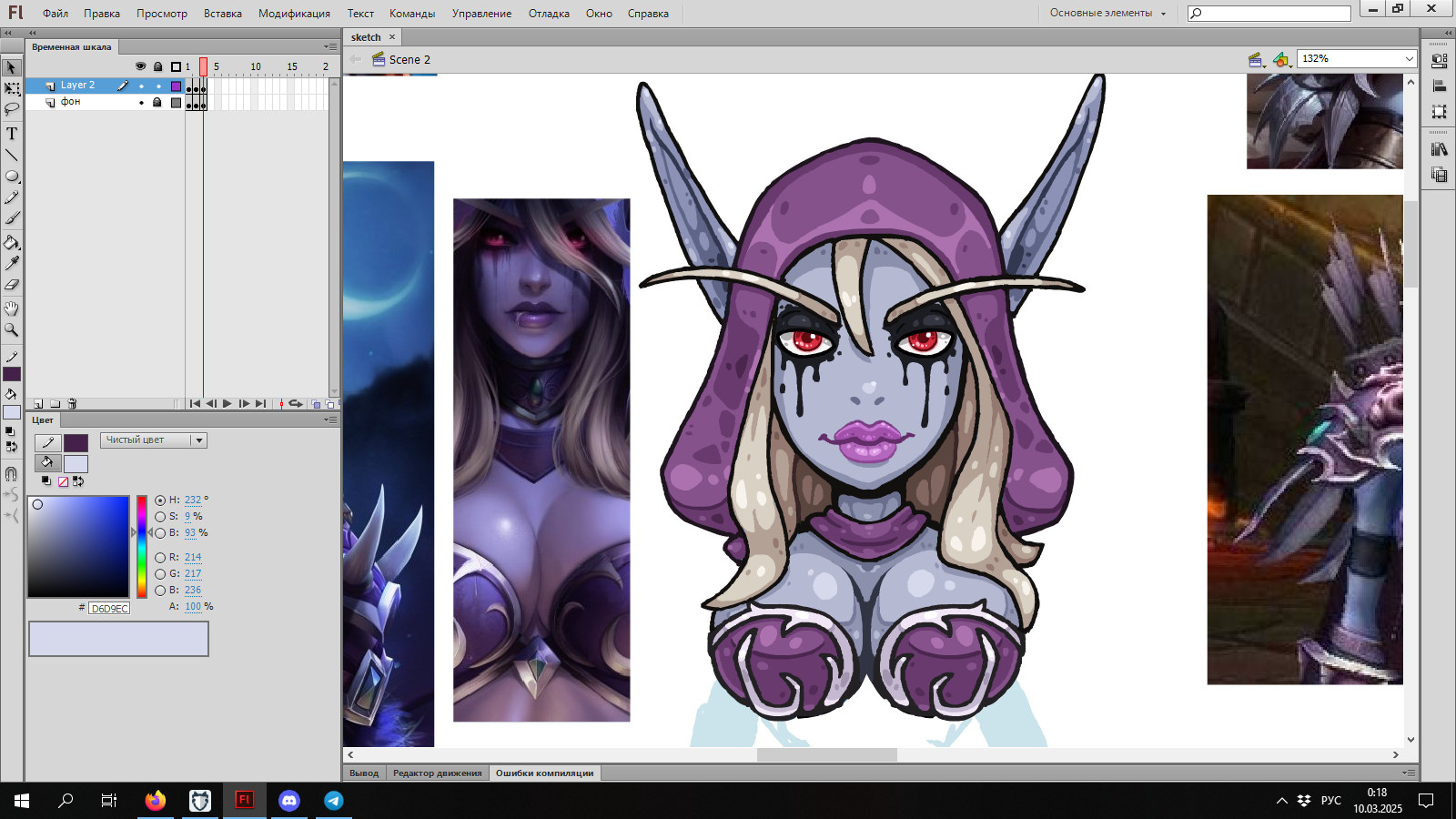1456x819 pixels.
Task: Choose the Paint Bucket tool
Action: point(12,243)
